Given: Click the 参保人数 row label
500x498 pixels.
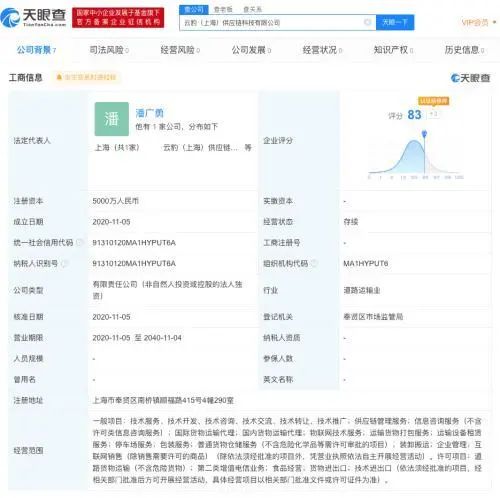Looking at the screenshot, I should tap(278, 358).
